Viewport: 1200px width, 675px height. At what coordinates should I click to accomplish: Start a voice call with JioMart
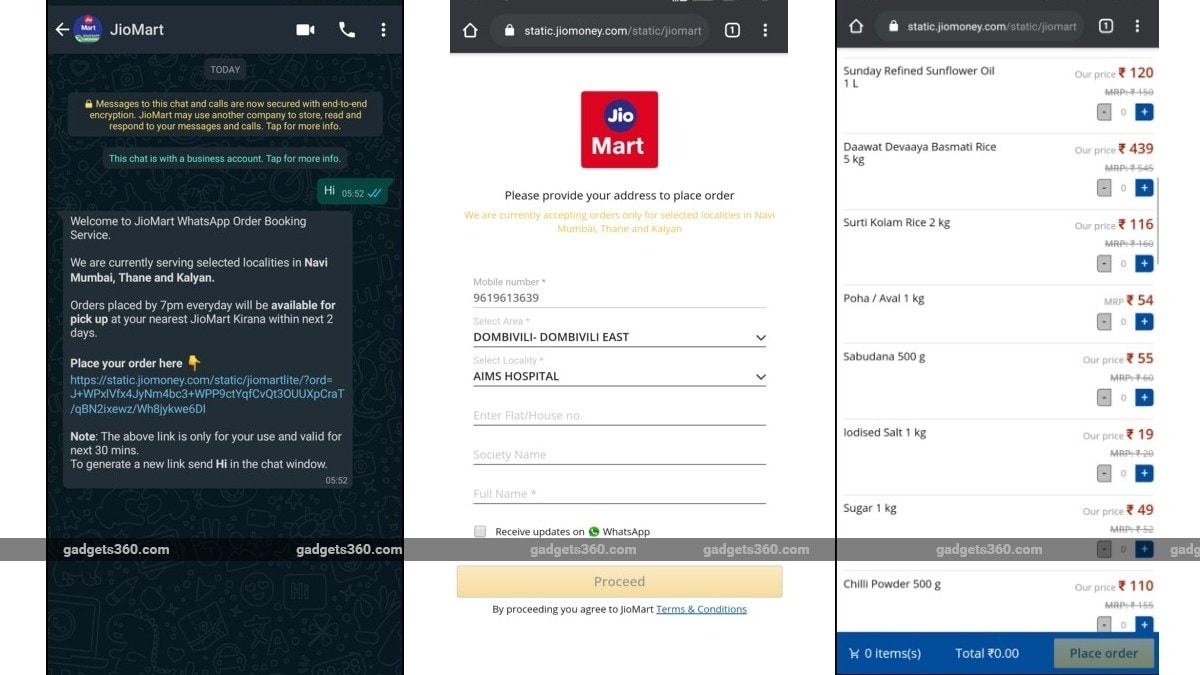click(x=347, y=30)
